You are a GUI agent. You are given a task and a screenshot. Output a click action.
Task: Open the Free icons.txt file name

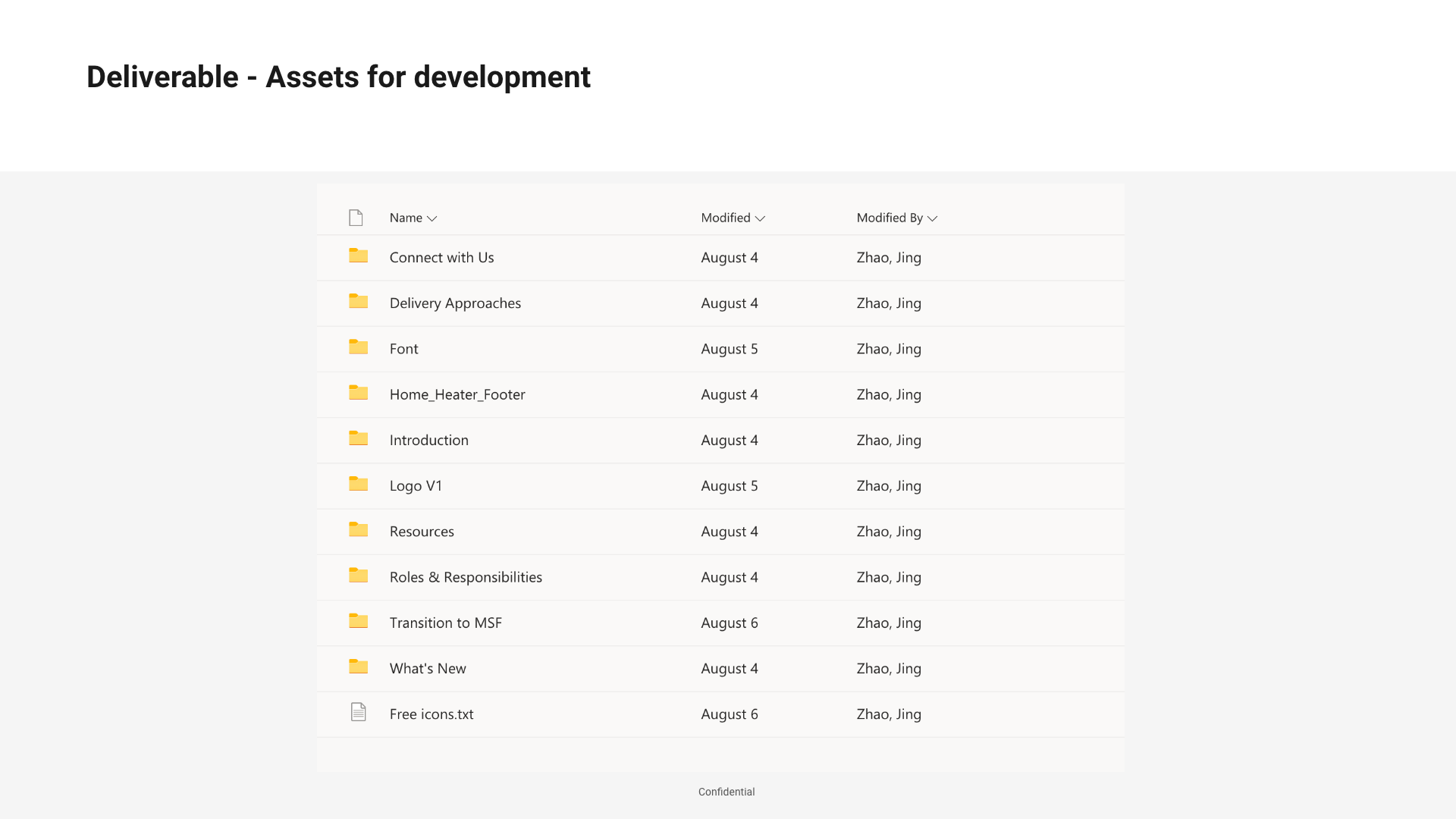[431, 714]
